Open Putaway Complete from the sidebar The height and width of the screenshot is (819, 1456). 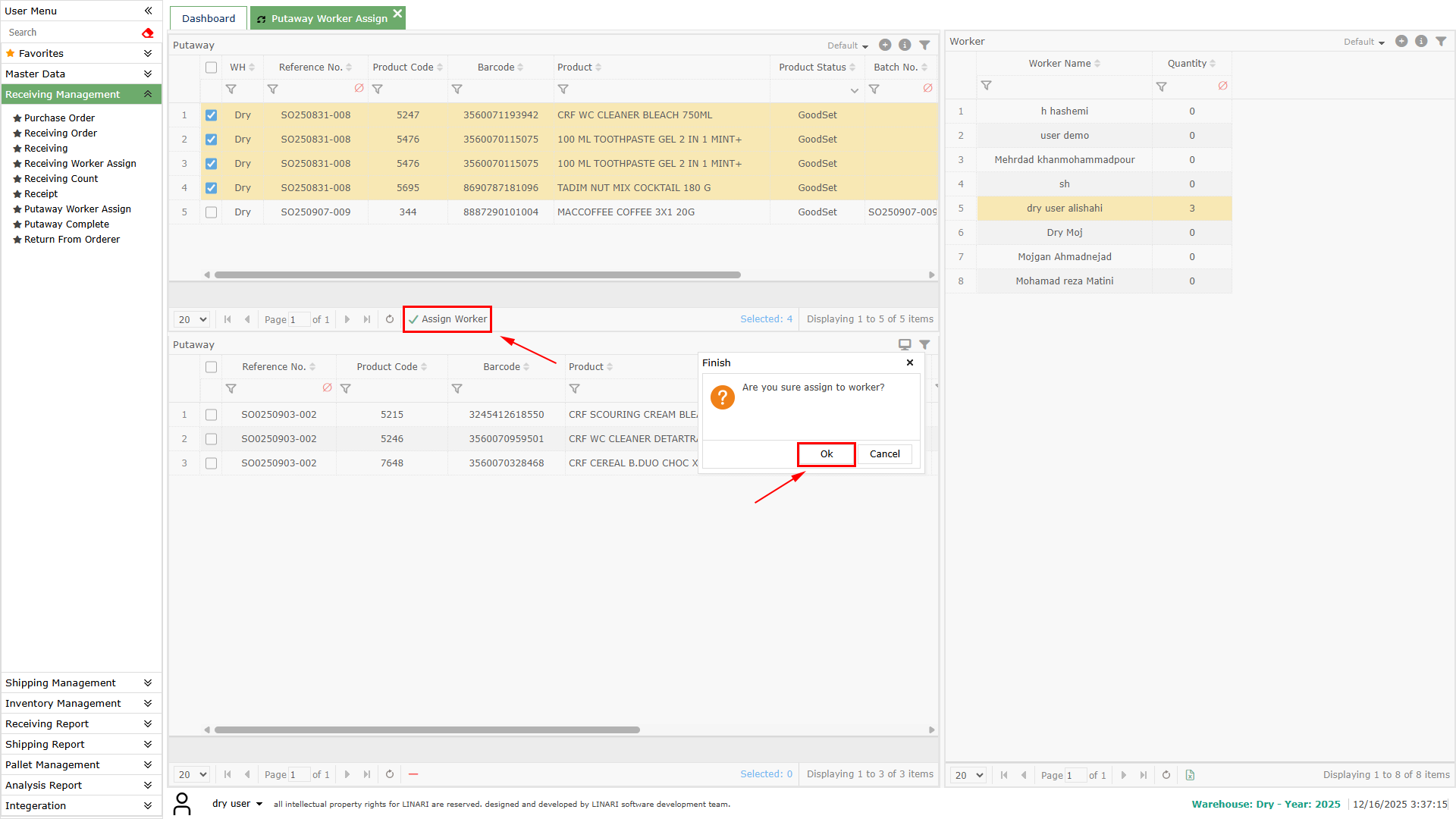(x=67, y=224)
